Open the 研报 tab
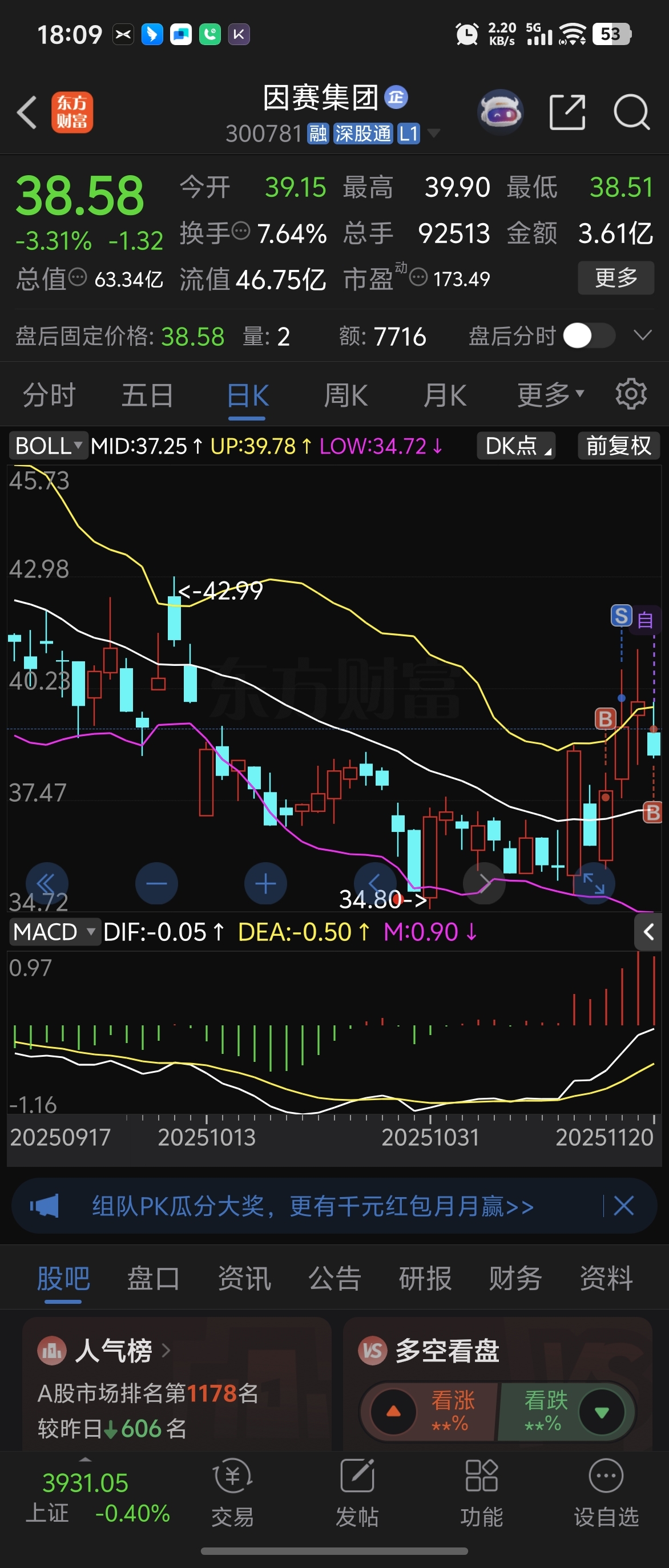 pyautogui.click(x=425, y=1278)
